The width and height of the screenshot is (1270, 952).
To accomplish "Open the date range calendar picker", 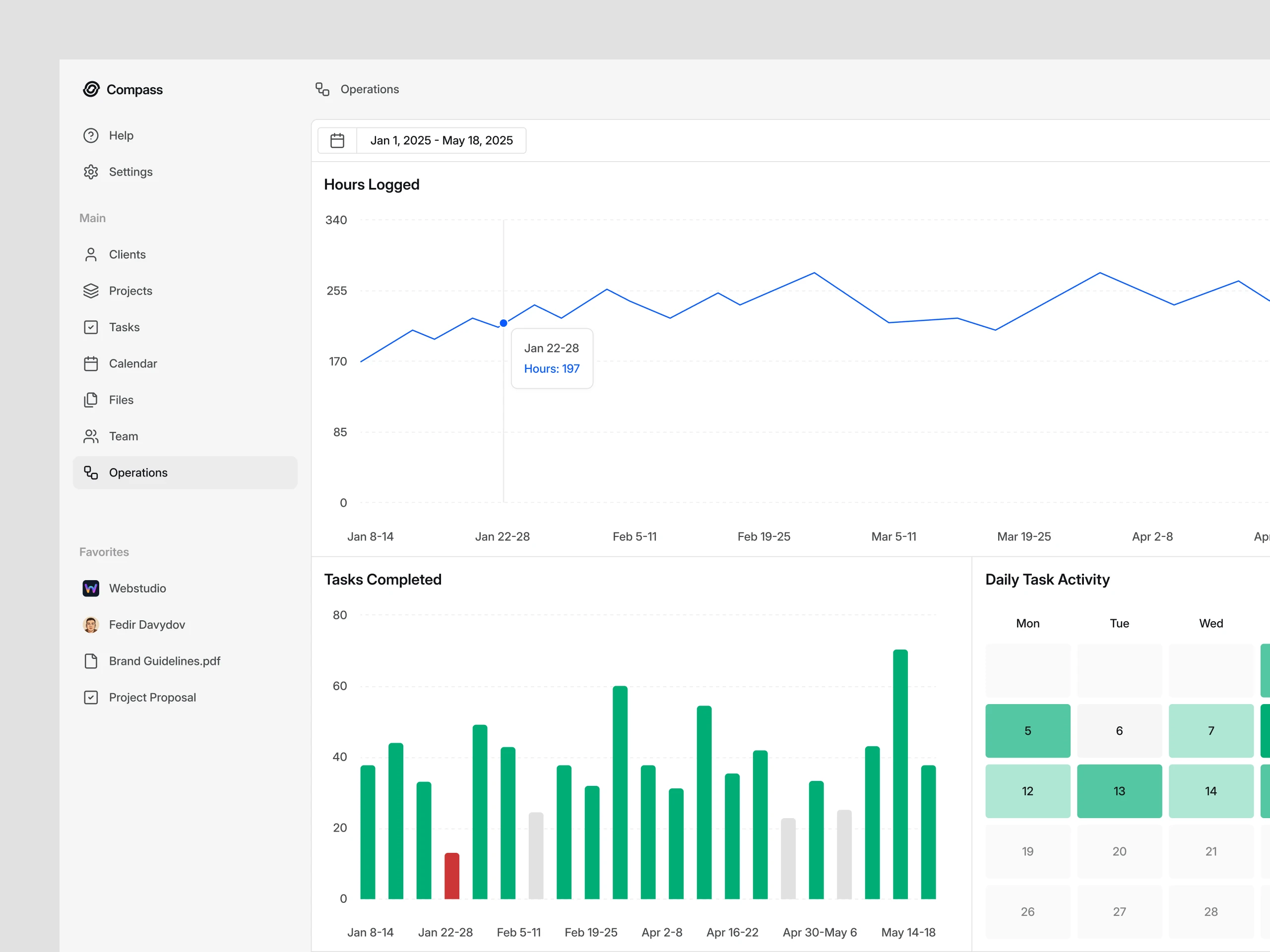I will (x=338, y=141).
